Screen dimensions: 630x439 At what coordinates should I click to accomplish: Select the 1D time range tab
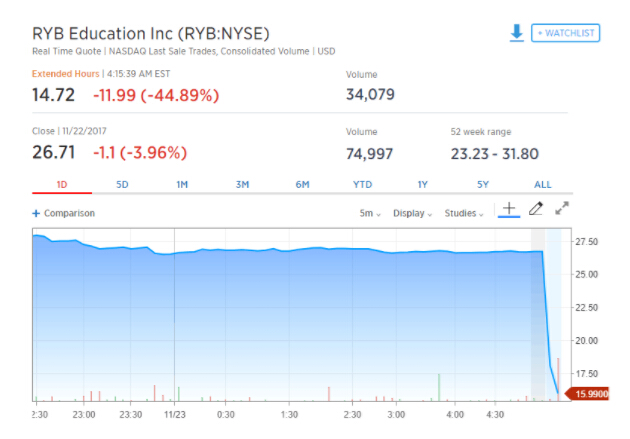(61, 184)
